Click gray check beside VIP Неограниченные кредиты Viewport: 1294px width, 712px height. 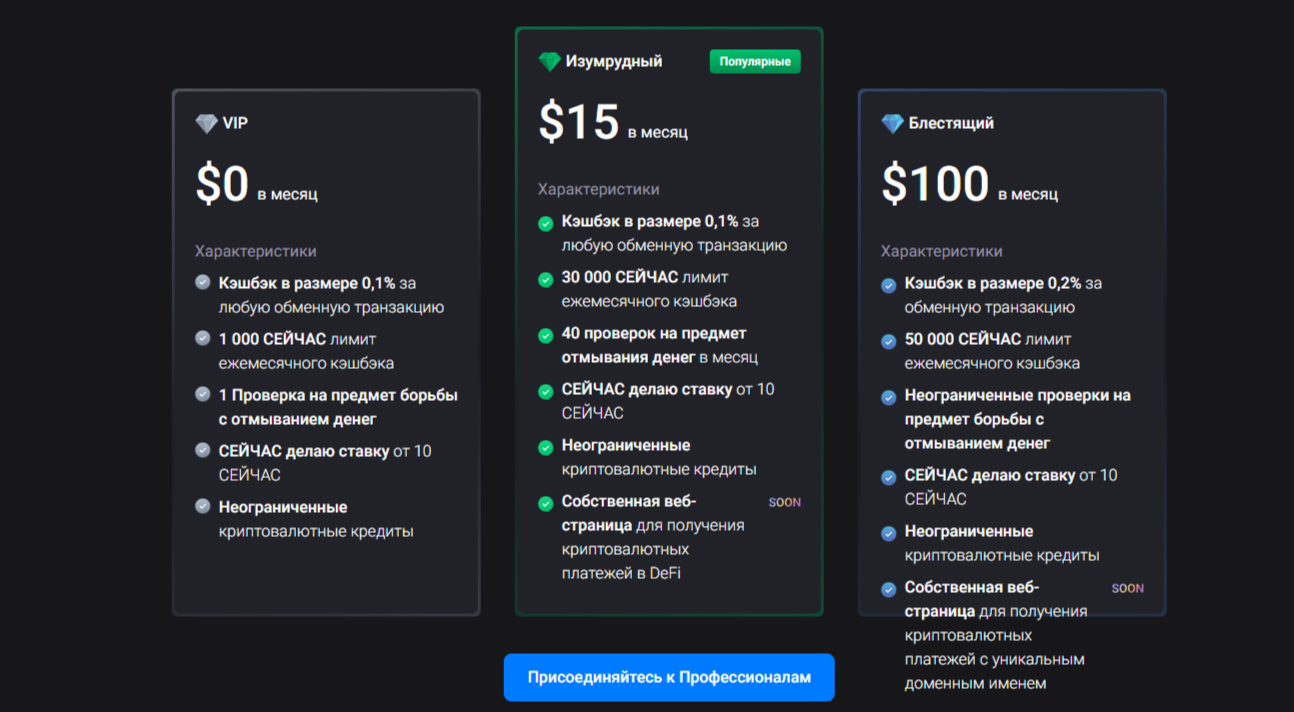point(203,507)
